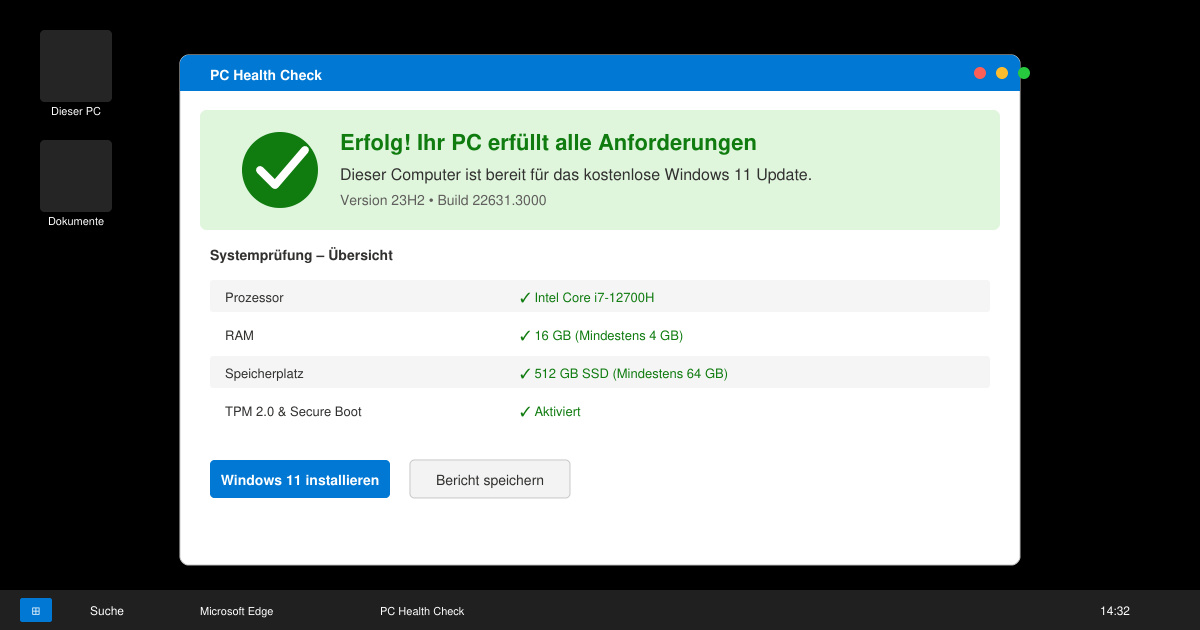The width and height of the screenshot is (1200, 630).
Task: Open the Dokumente desktop icon
Action: click(x=76, y=184)
